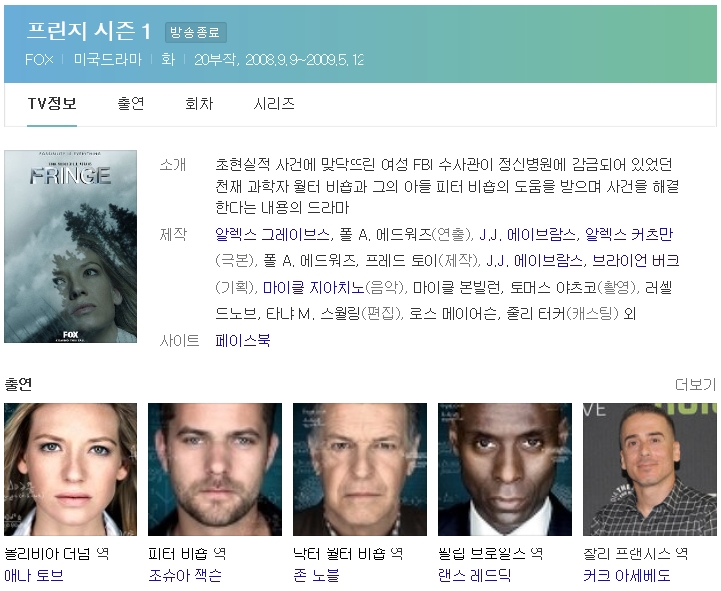721x591 pixels.
Task: Expand cast list with 더보기
Action: 695,384
